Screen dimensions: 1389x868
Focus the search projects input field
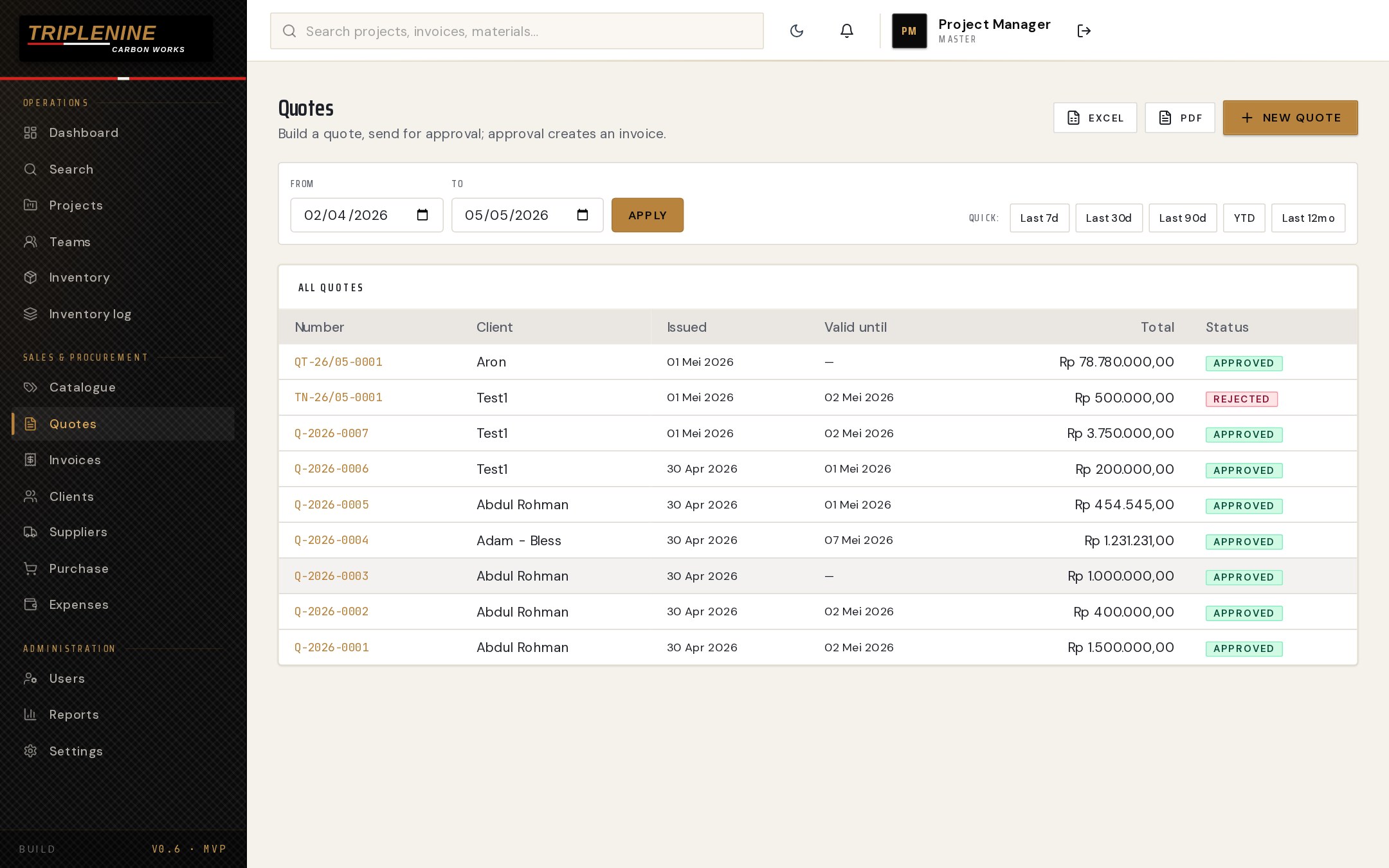tap(517, 31)
